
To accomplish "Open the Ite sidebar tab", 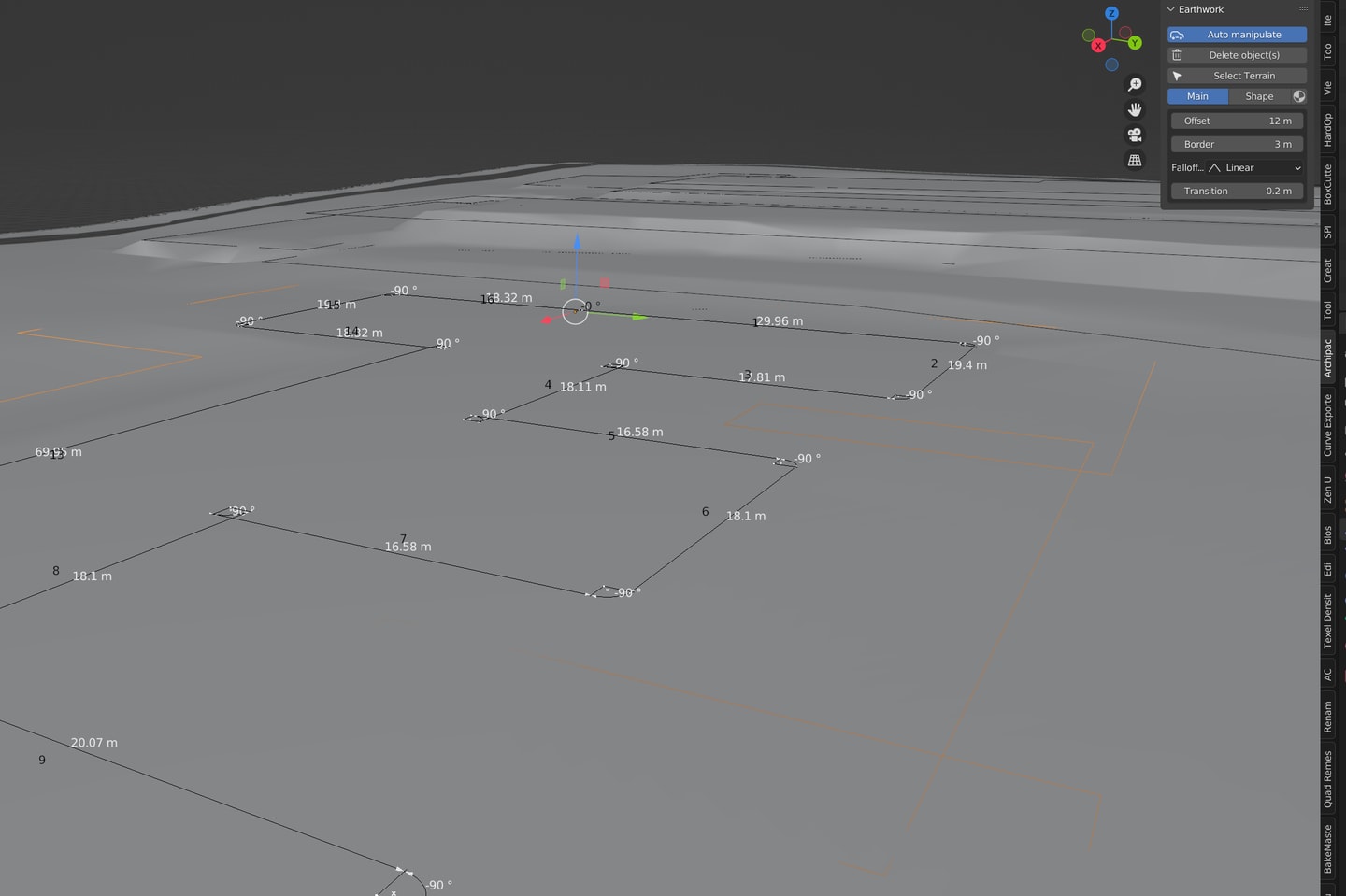I will tap(1327, 20).
